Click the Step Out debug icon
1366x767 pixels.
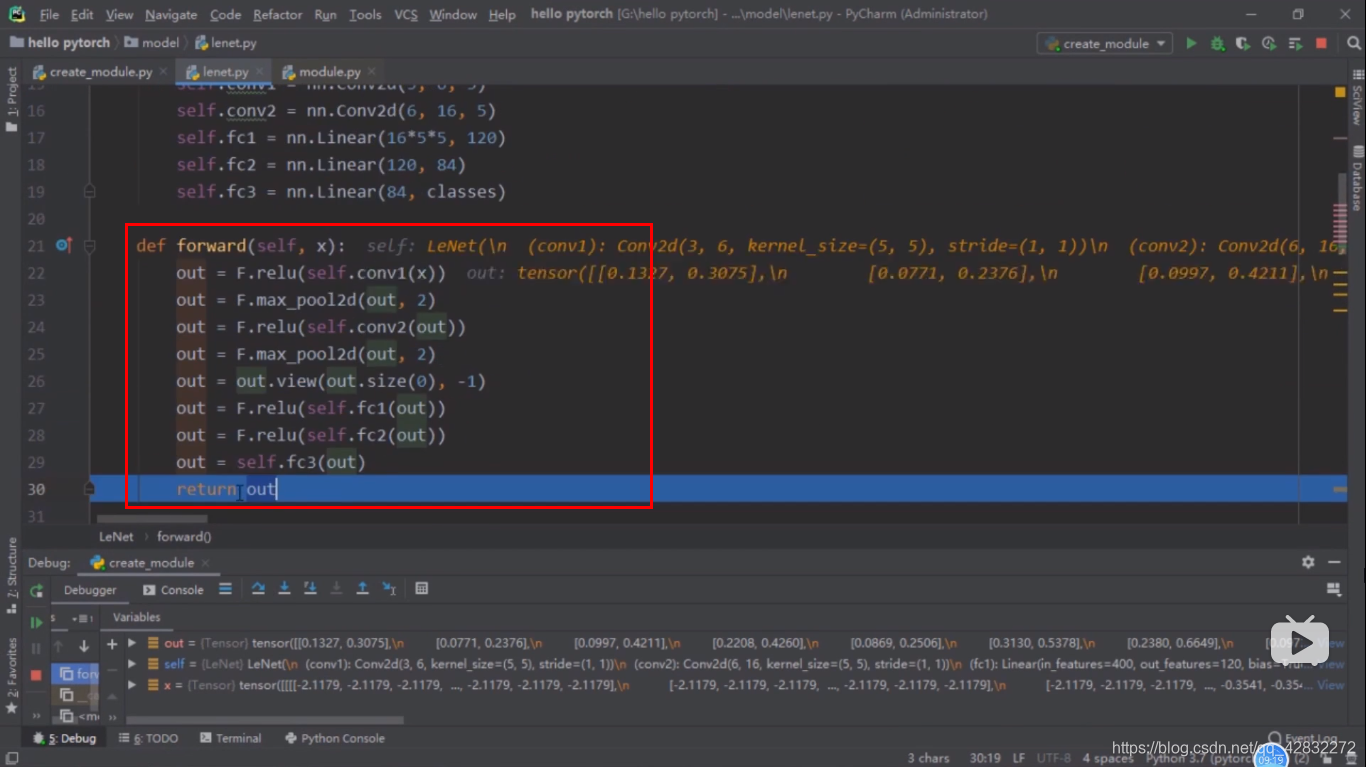click(x=362, y=589)
